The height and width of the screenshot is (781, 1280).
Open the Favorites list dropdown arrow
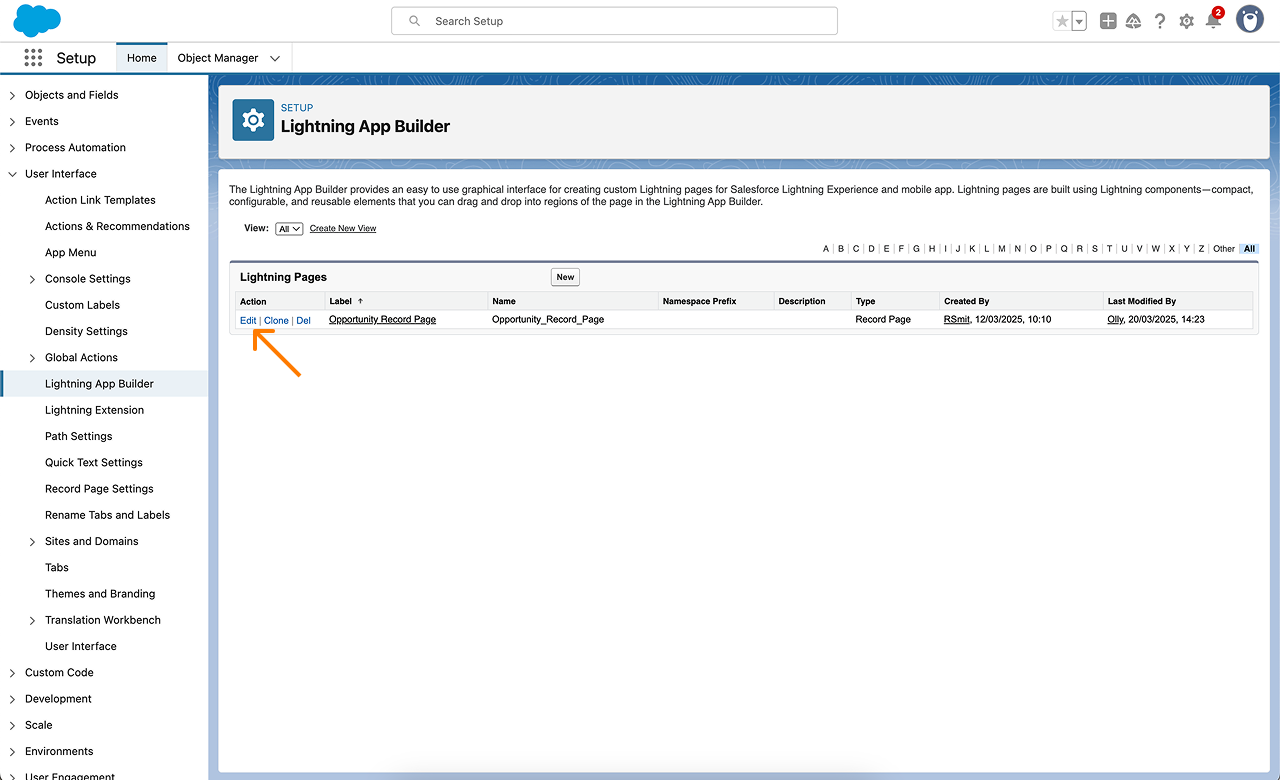pos(1079,21)
